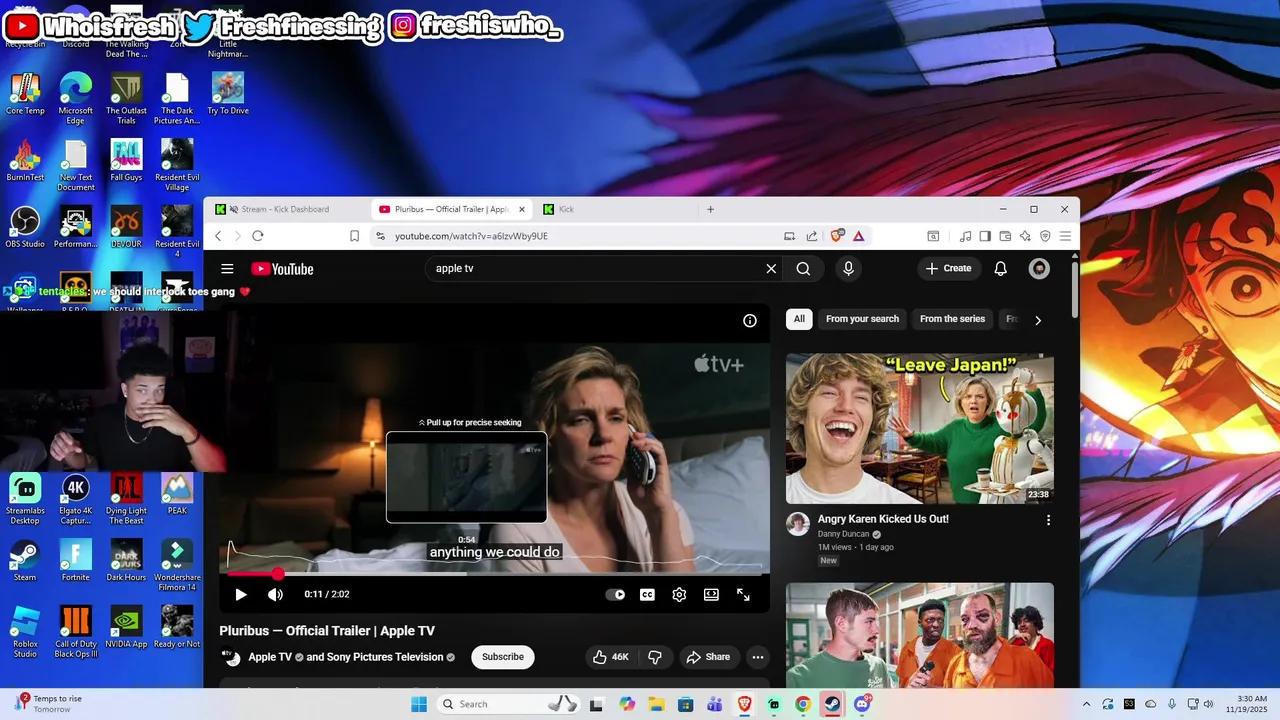The width and height of the screenshot is (1280, 720).
Task: Bookmark this page in the Brave toolbar
Action: pyautogui.click(x=354, y=236)
